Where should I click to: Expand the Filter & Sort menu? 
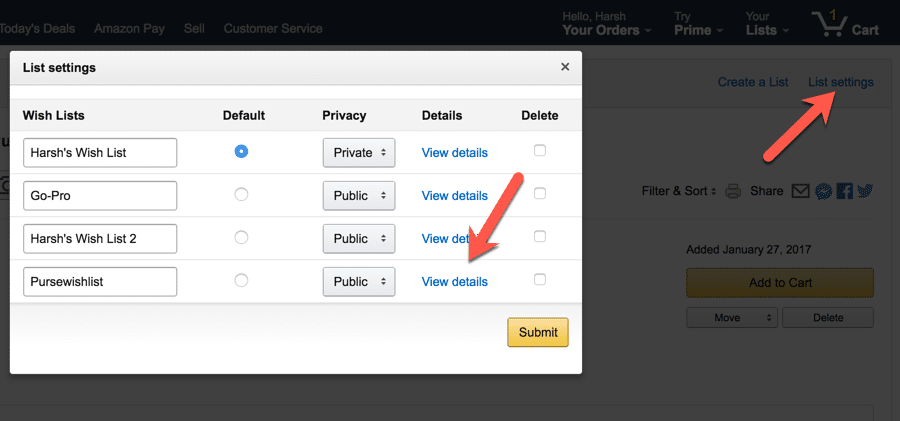680,191
